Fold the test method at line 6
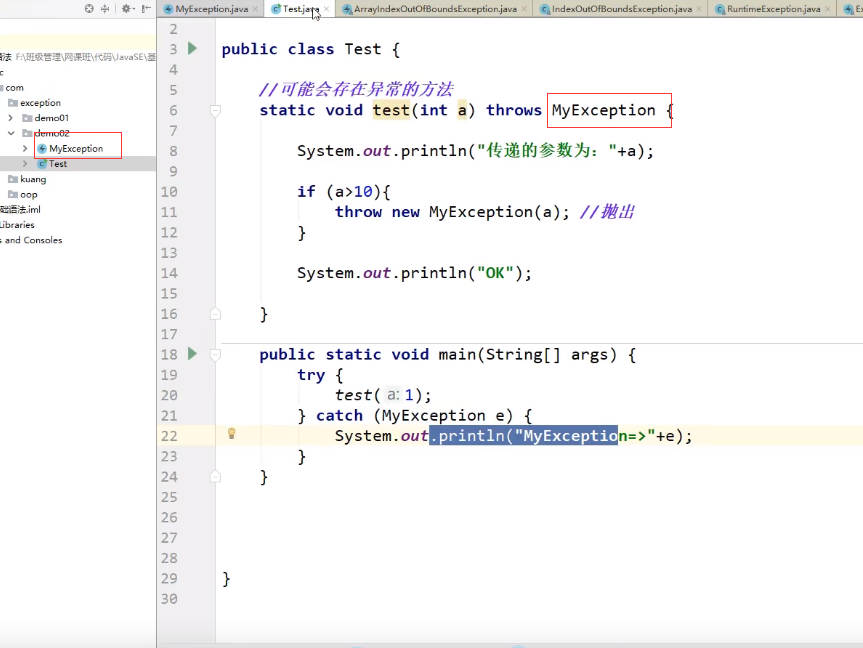863x648 pixels. tap(216, 111)
